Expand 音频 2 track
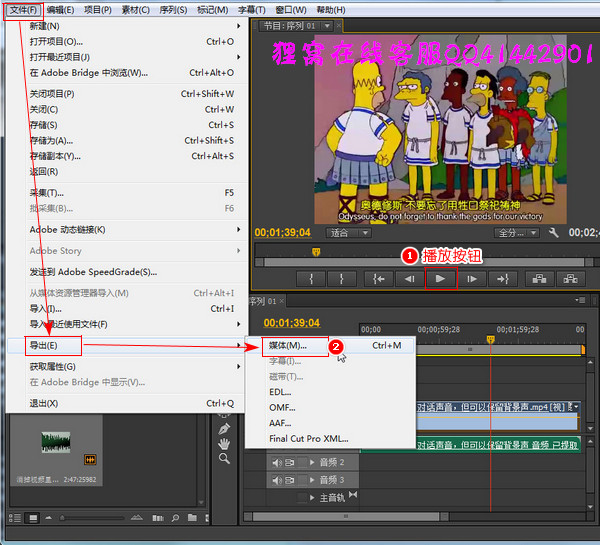The width and height of the screenshot is (600, 545). 312,463
